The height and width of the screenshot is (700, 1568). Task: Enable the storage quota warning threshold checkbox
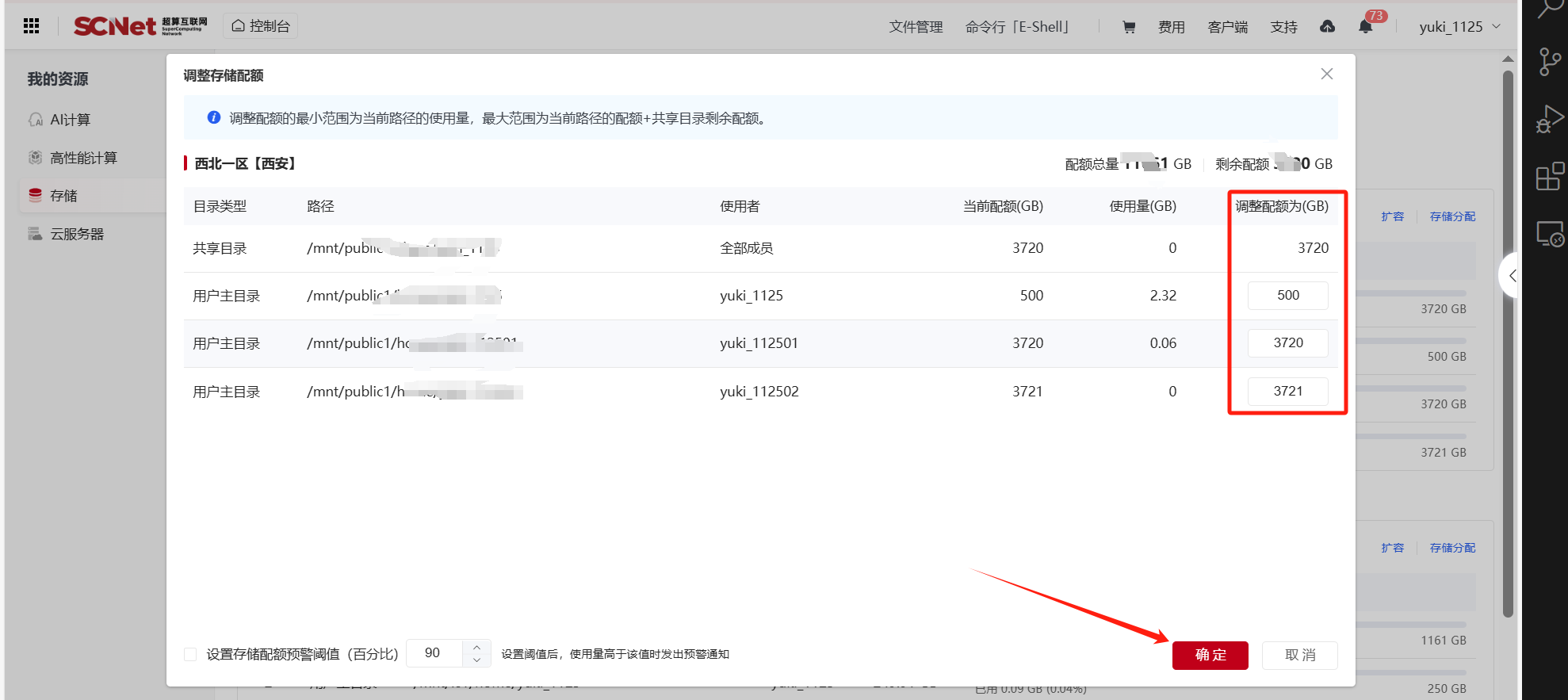[190, 654]
